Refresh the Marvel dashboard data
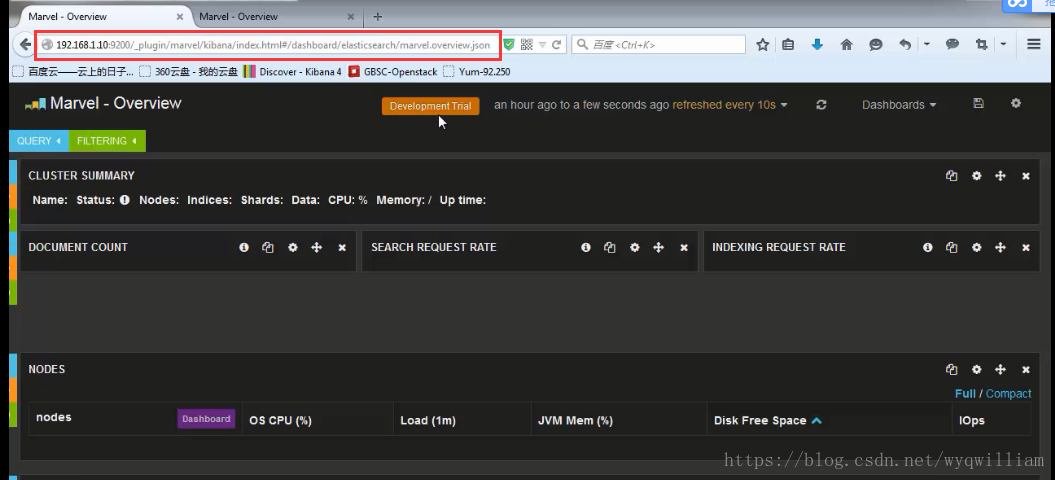1055x480 pixels. [x=821, y=105]
